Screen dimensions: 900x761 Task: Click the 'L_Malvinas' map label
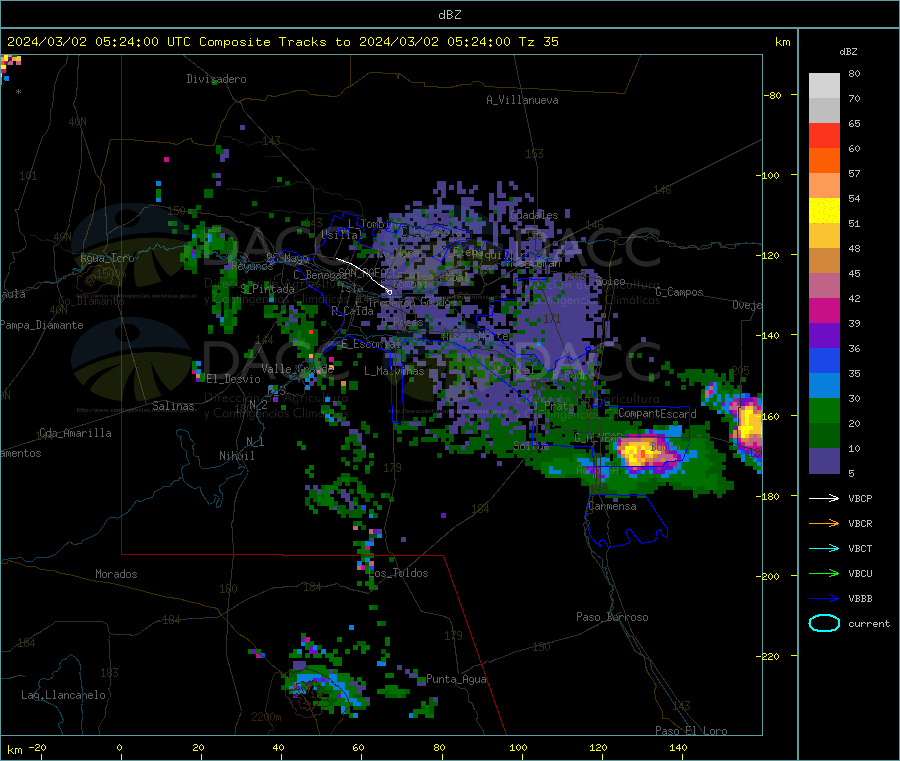394,371
